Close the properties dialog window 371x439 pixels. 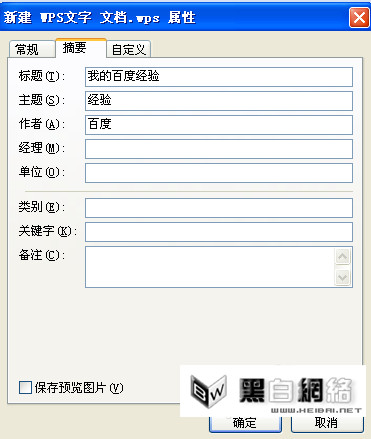(359, 17)
